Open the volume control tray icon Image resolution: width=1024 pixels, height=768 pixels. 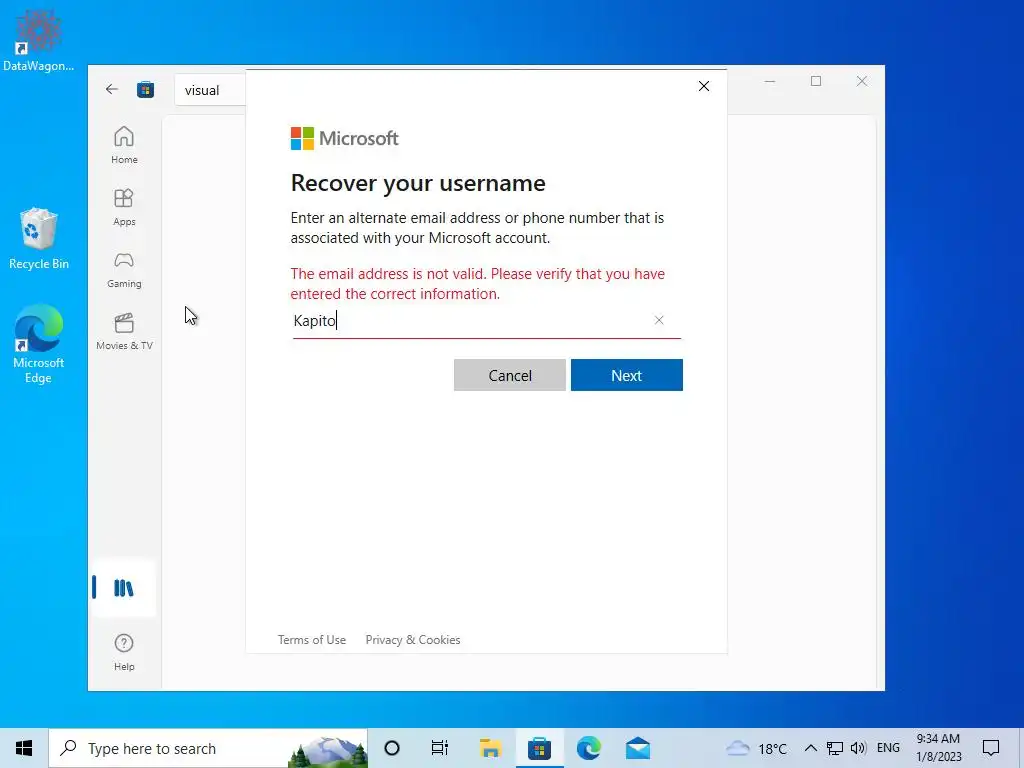(859, 748)
